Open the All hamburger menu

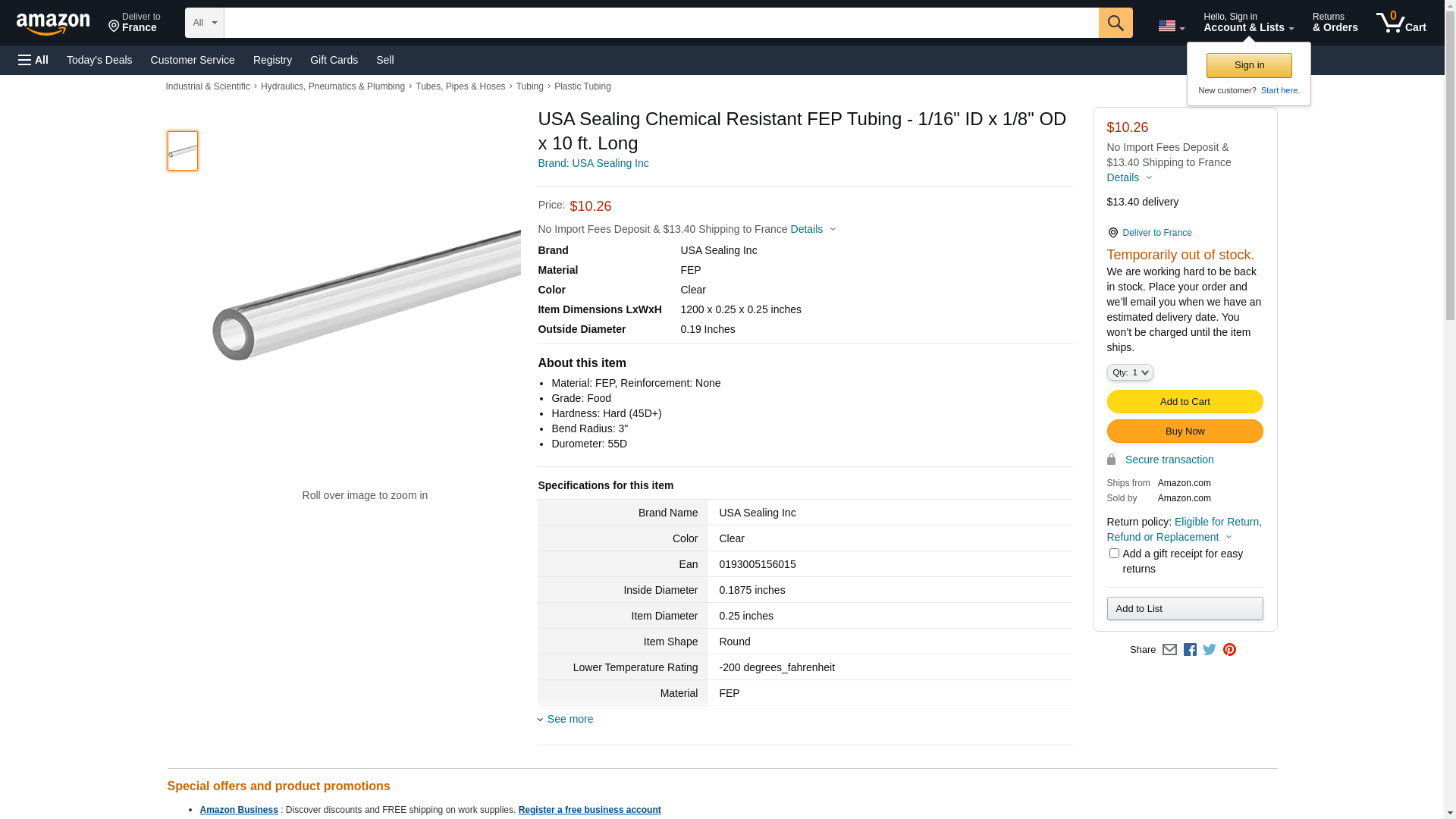pyautogui.click(x=33, y=60)
